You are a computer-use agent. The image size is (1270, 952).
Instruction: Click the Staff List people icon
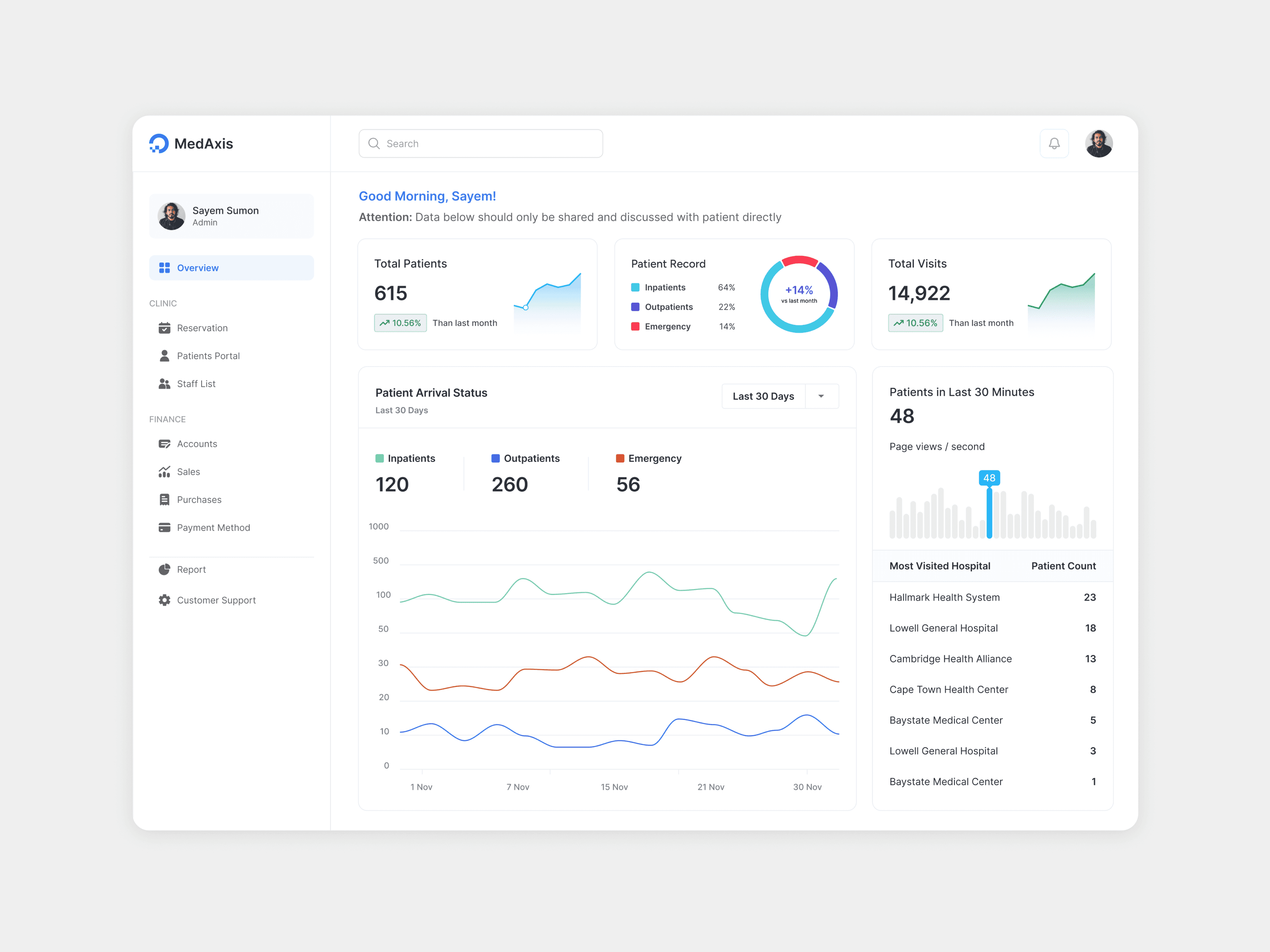(164, 384)
